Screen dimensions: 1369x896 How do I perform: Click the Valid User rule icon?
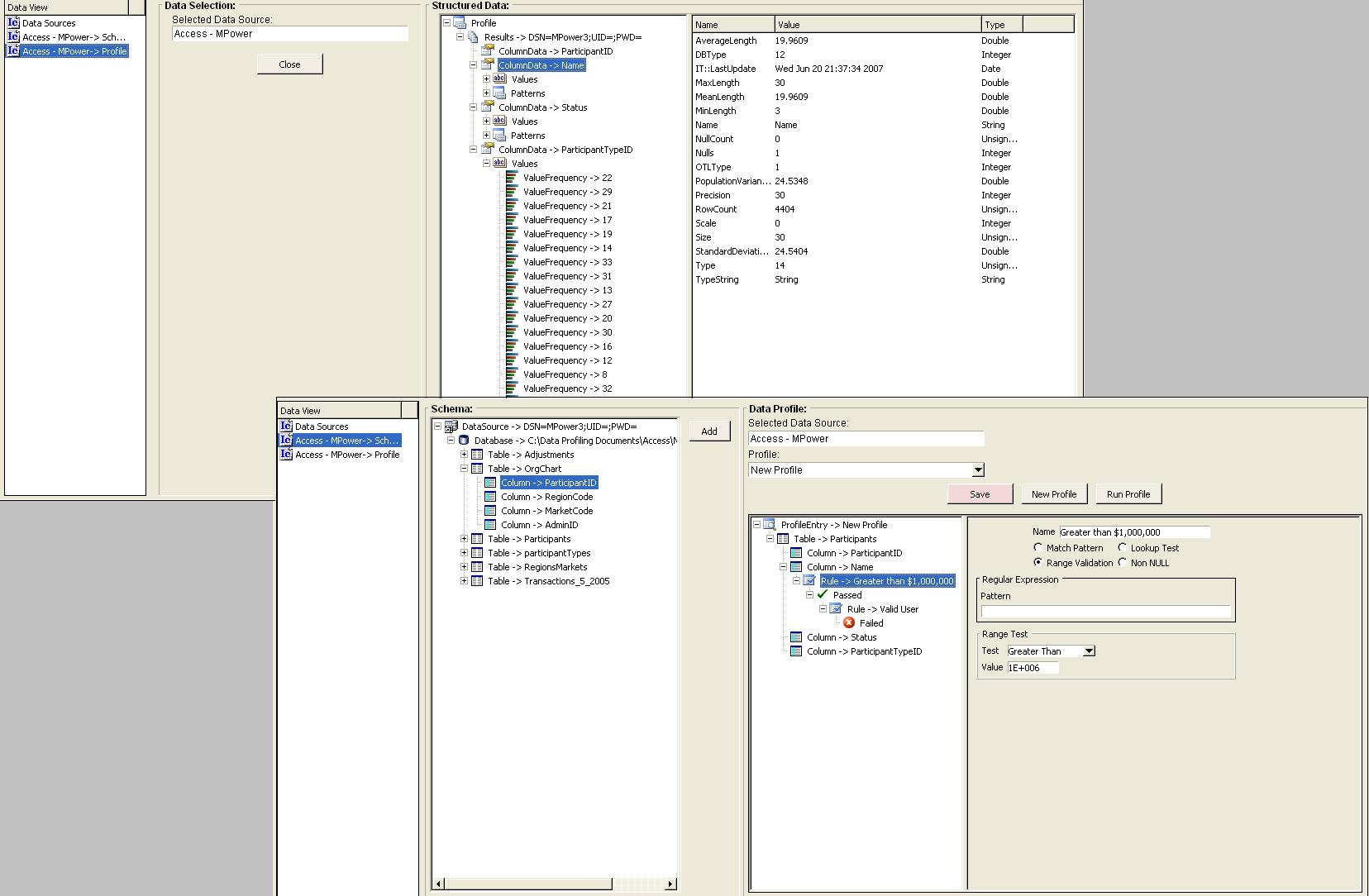(x=836, y=609)
